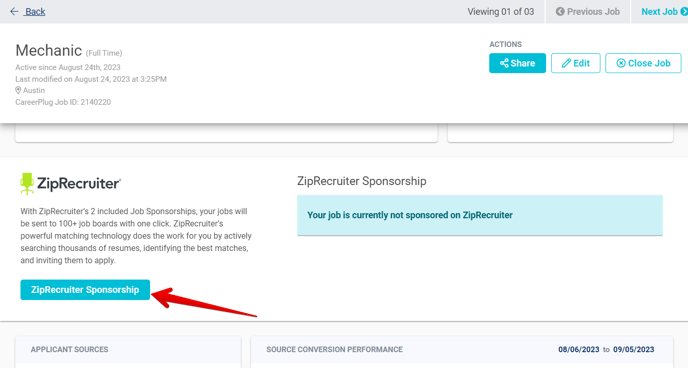Click the Share icon in the button
688x368 pixels.
tap(504, 63)
